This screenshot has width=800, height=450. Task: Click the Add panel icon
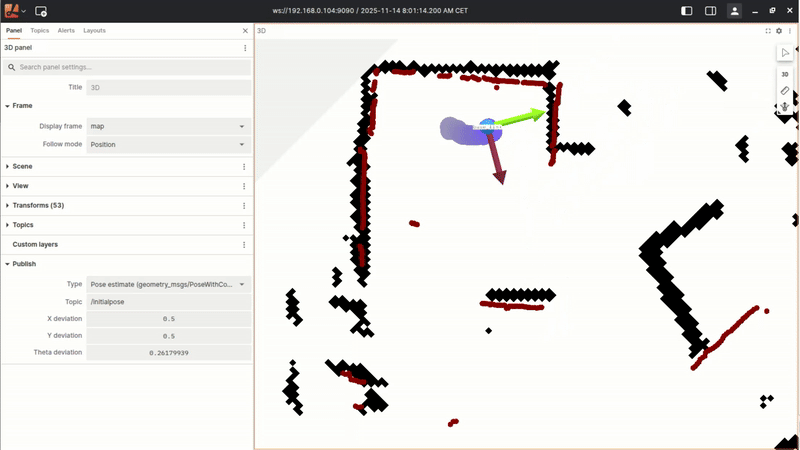(41, 11)
